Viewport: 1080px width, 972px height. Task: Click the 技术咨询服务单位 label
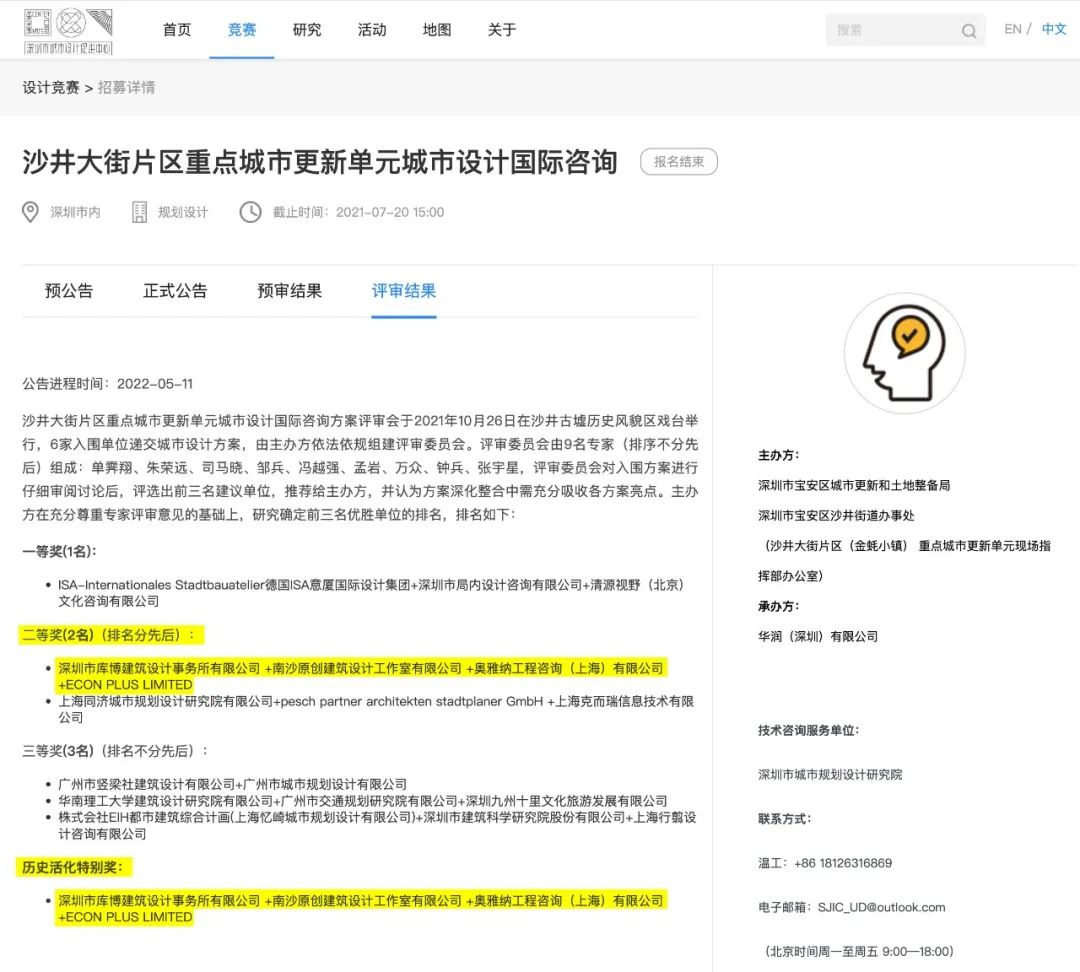pos(809,731)
